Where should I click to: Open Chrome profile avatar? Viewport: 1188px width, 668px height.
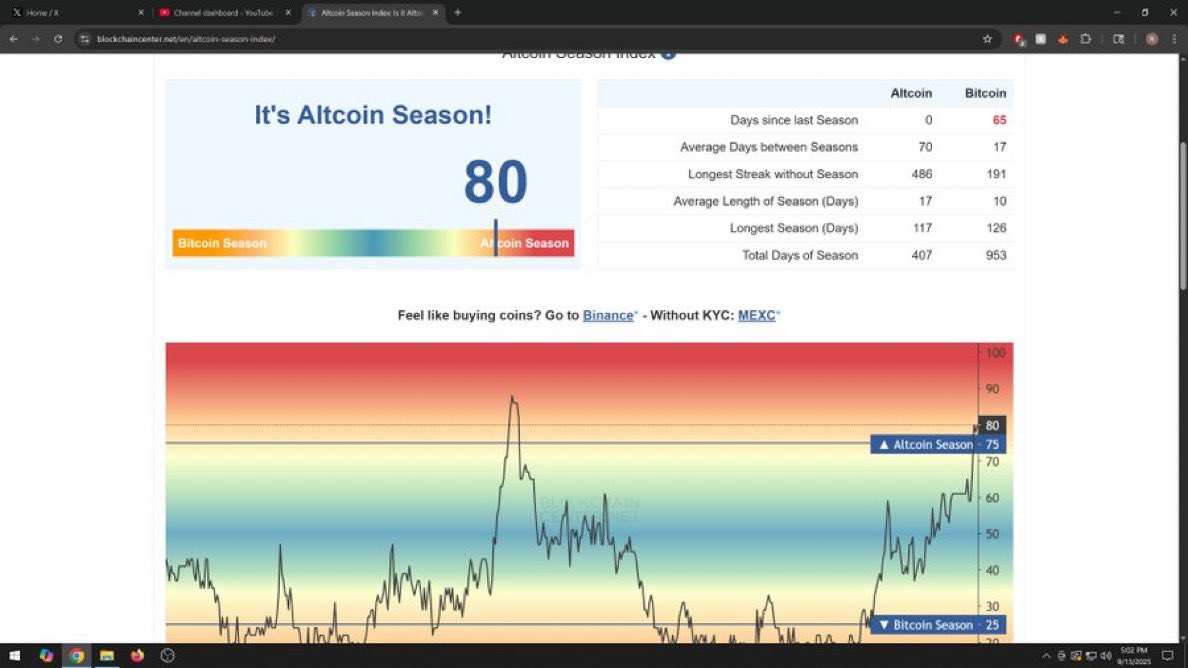pos(1152,39)
